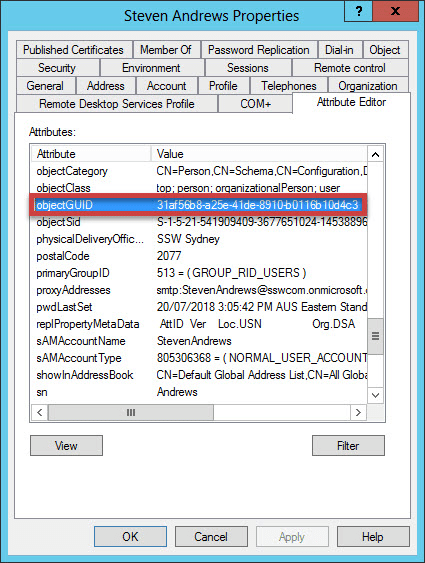425x563 pixels.
Task: Click the View button
Action: pyautogui.click(x=66, y=446)
